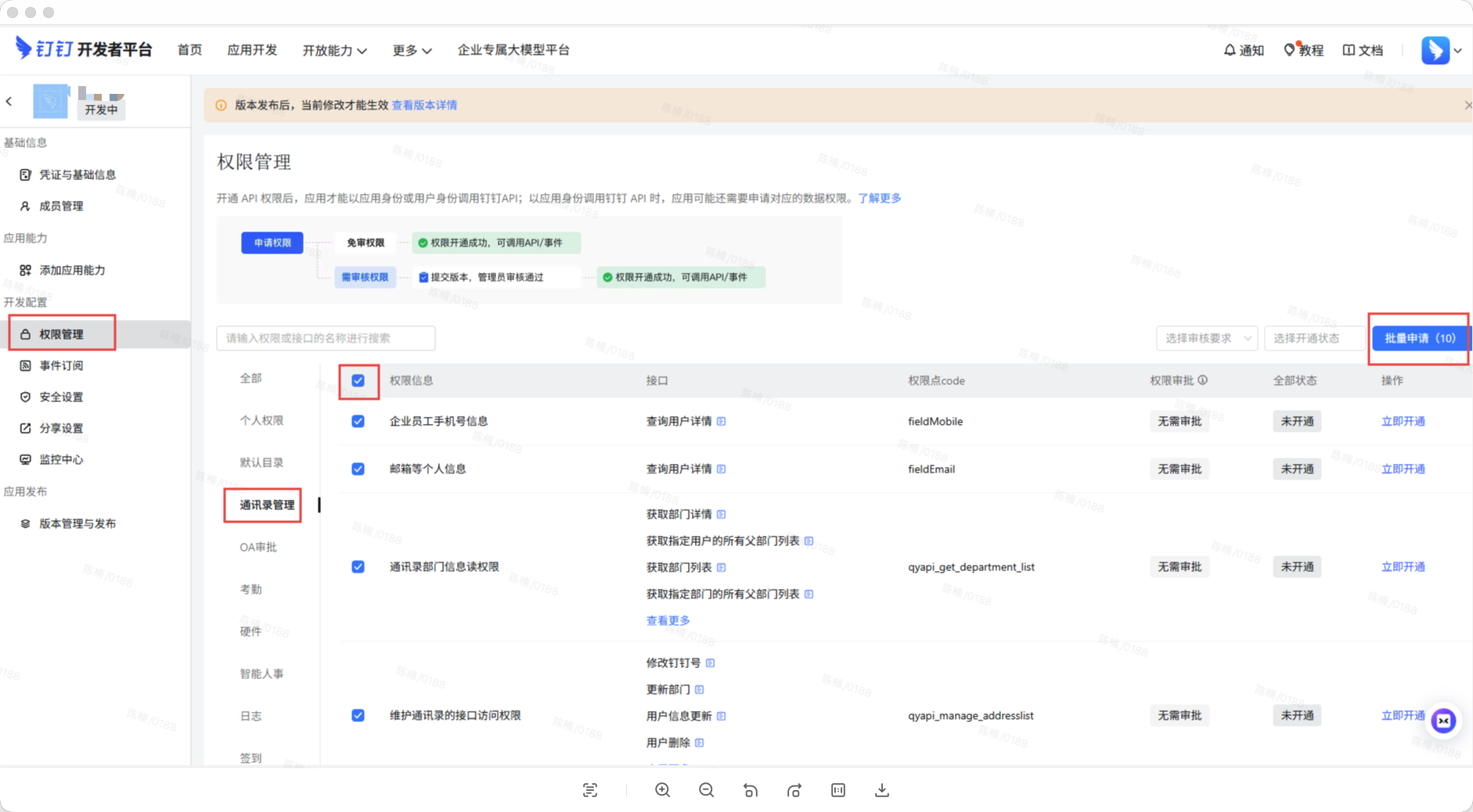
Task: Click the download icon in bottom toolbar
Action: point(882,790)
